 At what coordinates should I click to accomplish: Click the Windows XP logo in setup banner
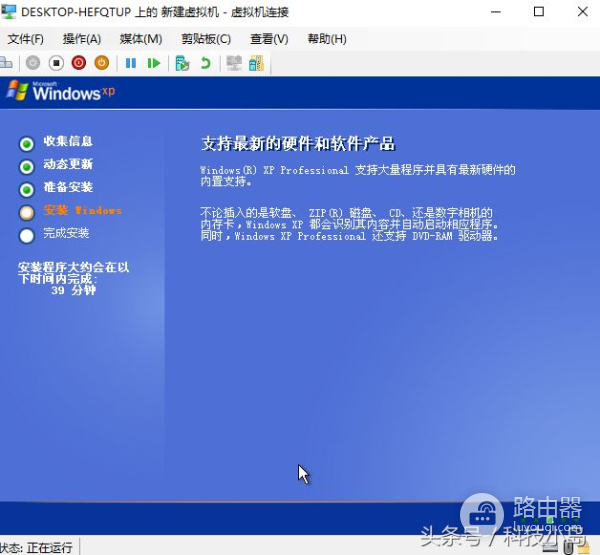[x=60, y=91]
